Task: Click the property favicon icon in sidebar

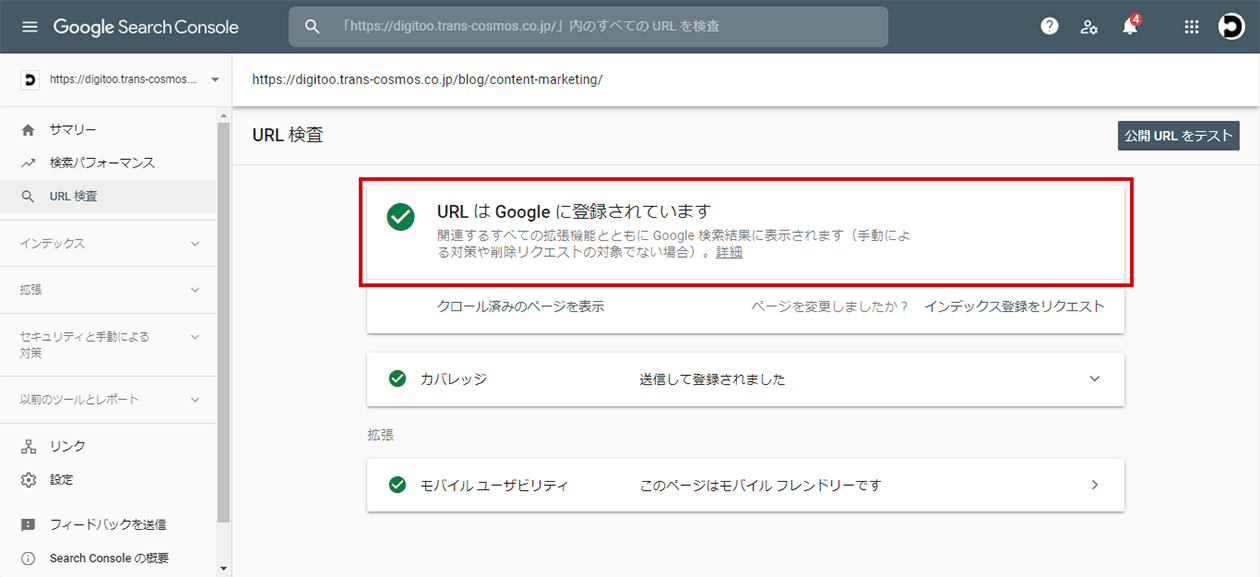Action: [x=29, y=79]
